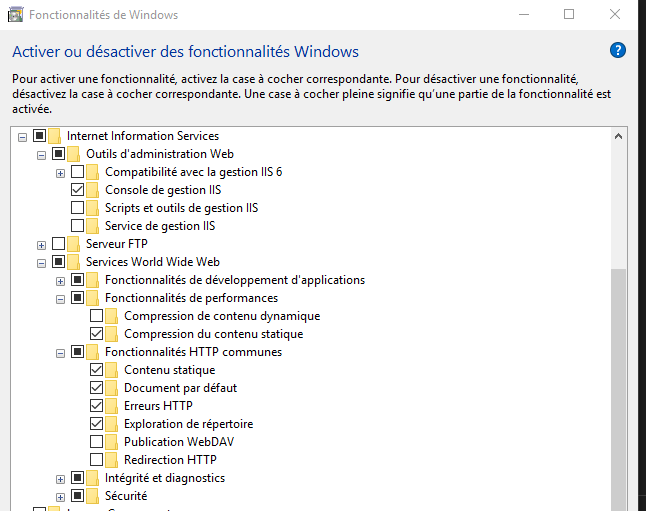This screenshot has height=511, width=646.
Task: Click the Fonctionnalités de Windows title bar icon
Action: coord(17,15)
